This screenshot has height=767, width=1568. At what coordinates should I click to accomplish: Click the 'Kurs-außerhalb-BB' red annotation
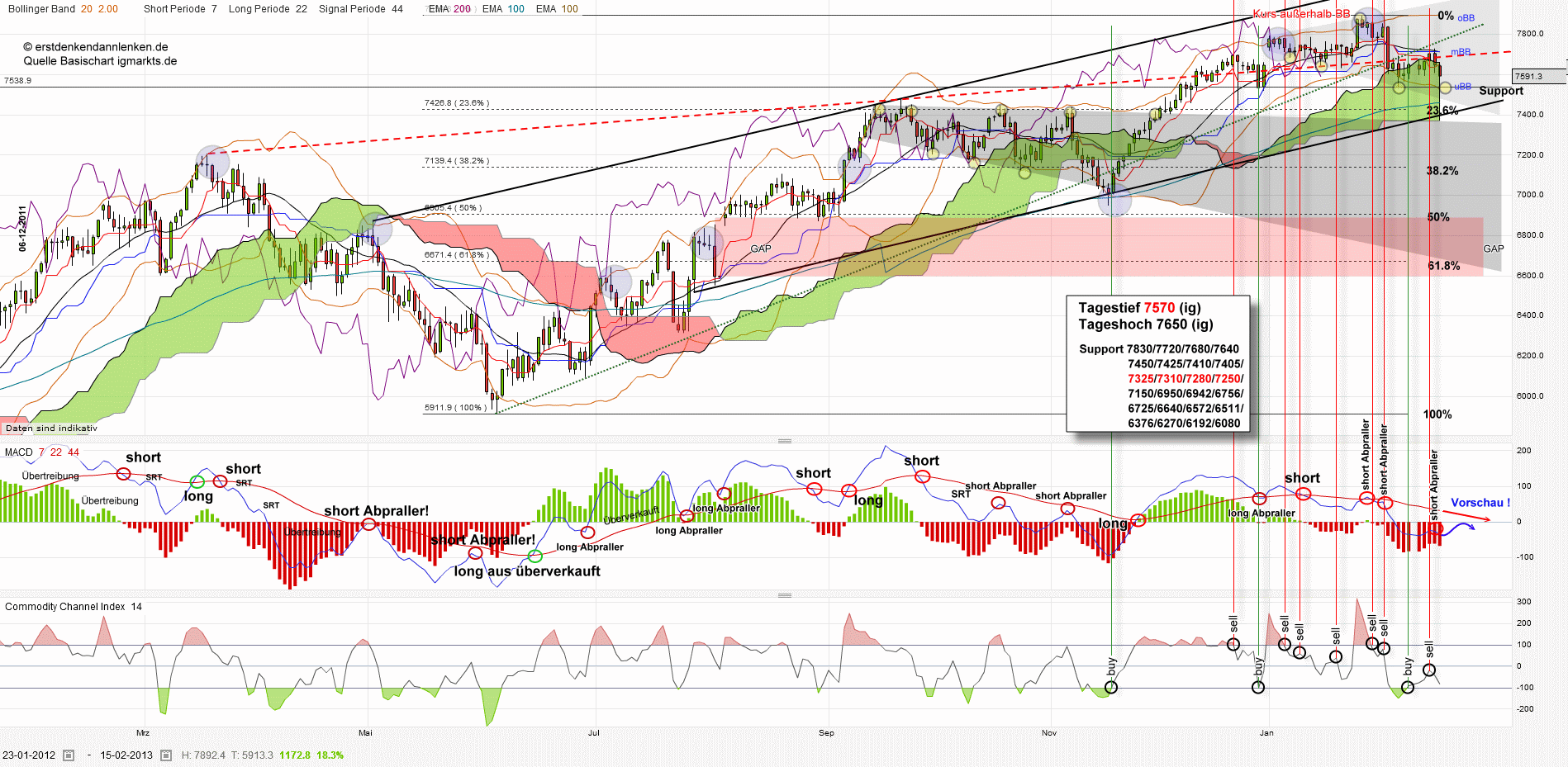click(x=1301, y=14)
